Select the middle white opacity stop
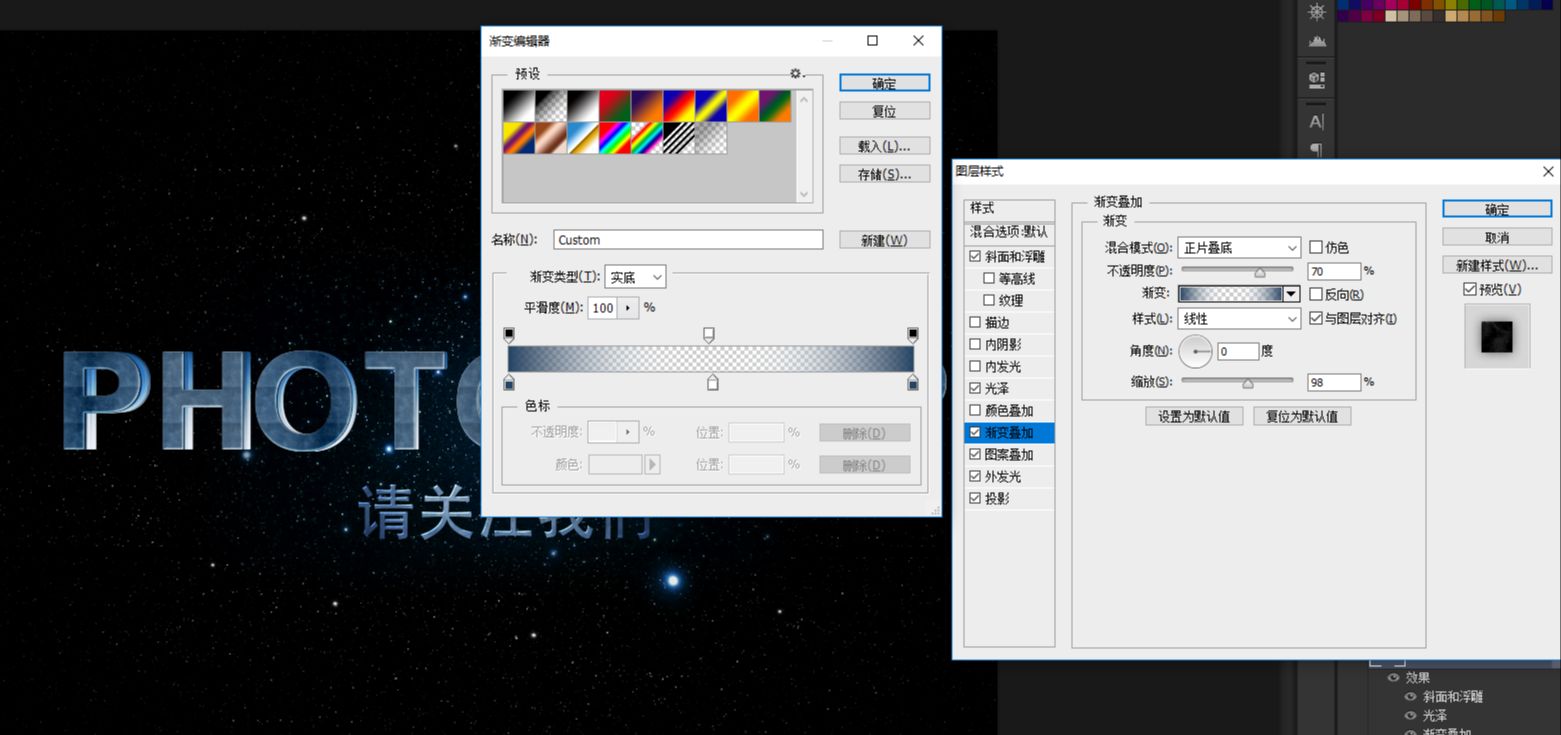The height and width of the screenshot is (735, 1561). [709, 334]
